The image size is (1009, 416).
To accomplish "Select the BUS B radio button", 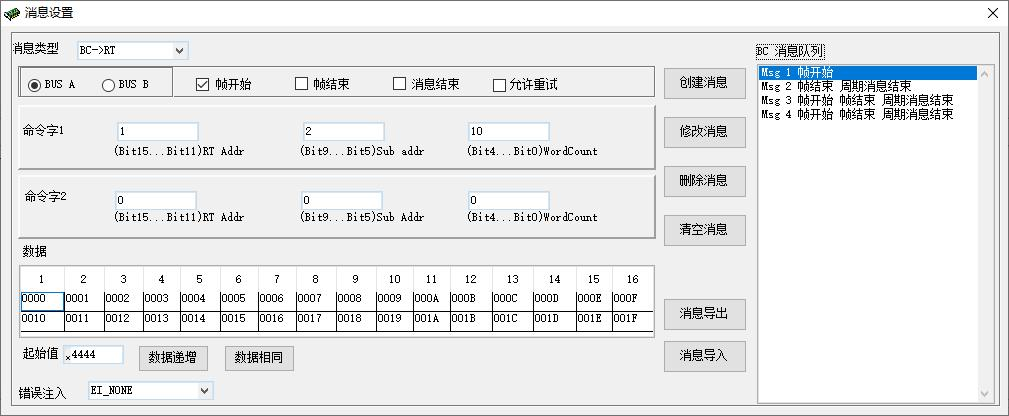I will 108,85.
